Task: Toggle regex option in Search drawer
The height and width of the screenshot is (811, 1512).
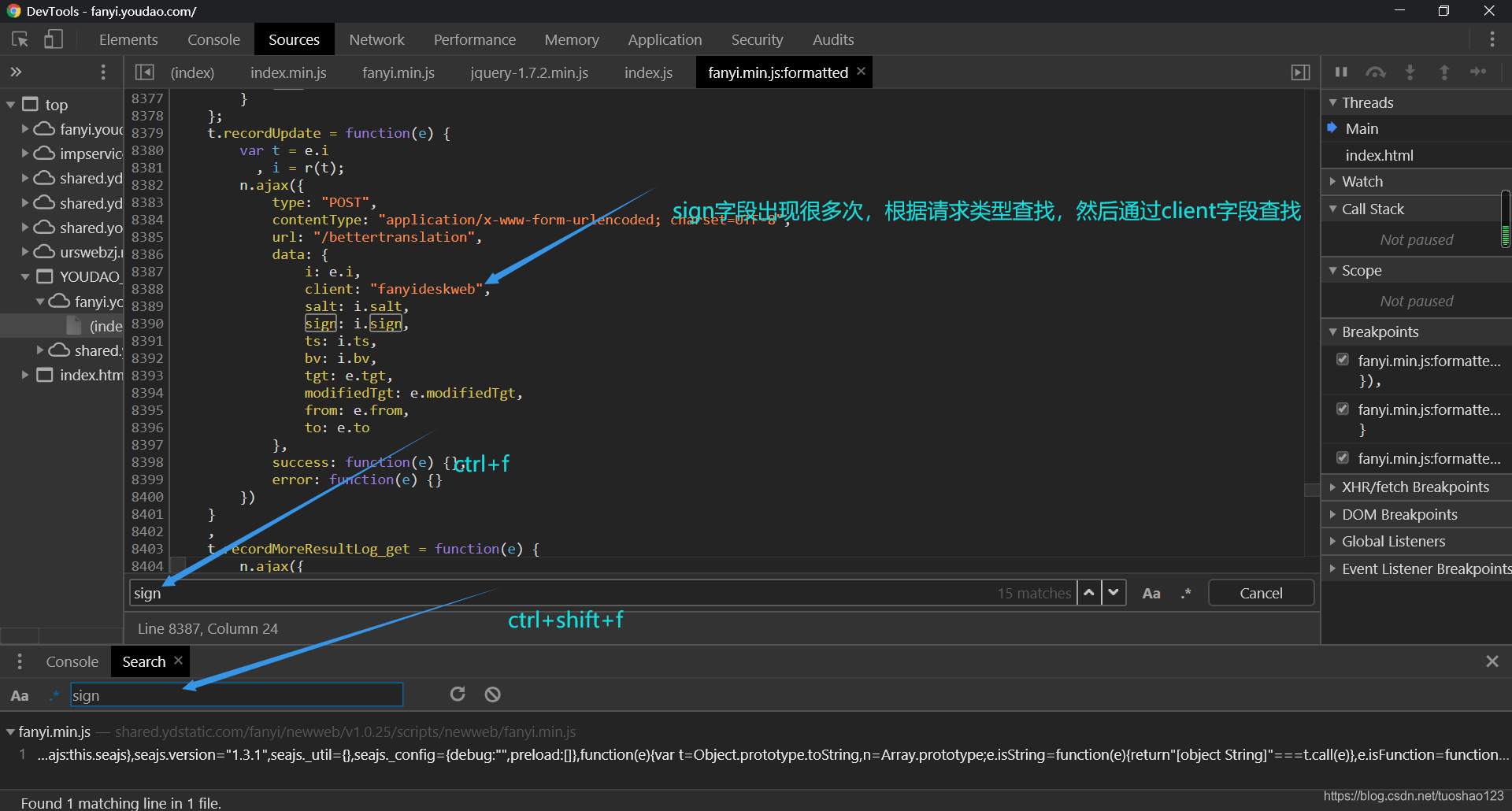Action: coord(54,694)
